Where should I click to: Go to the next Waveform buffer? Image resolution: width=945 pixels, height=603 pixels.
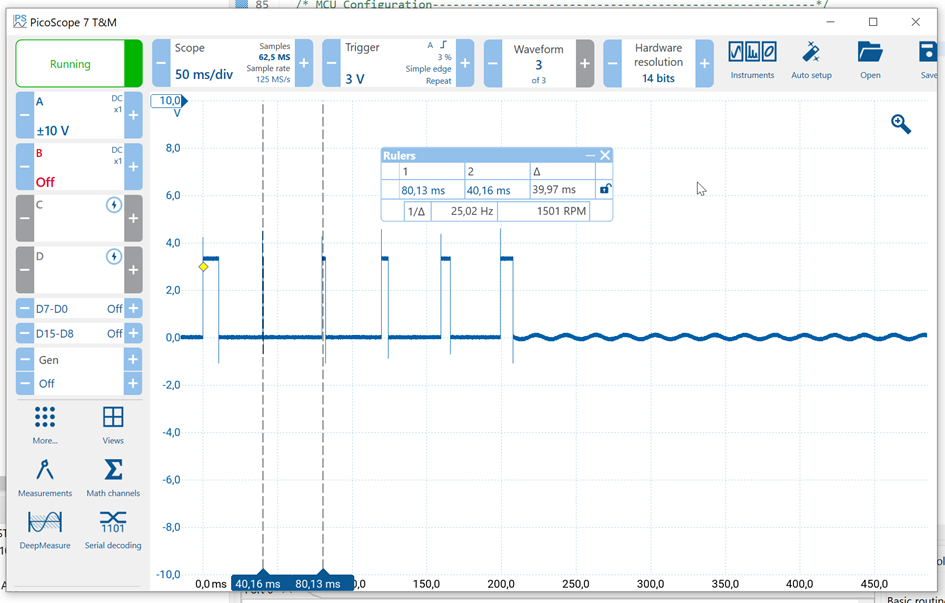[585, 63]
